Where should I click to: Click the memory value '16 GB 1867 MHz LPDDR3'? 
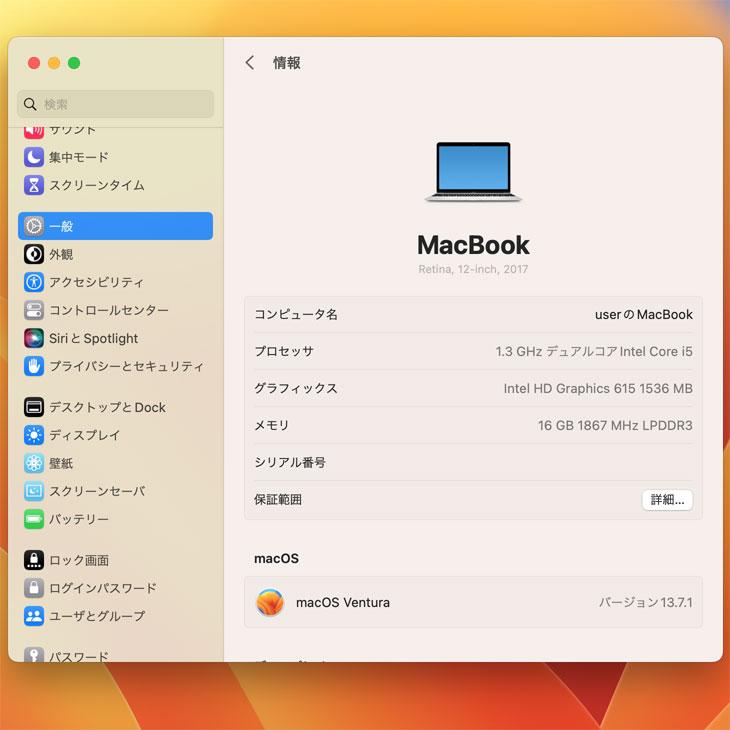tap(615, 426)
